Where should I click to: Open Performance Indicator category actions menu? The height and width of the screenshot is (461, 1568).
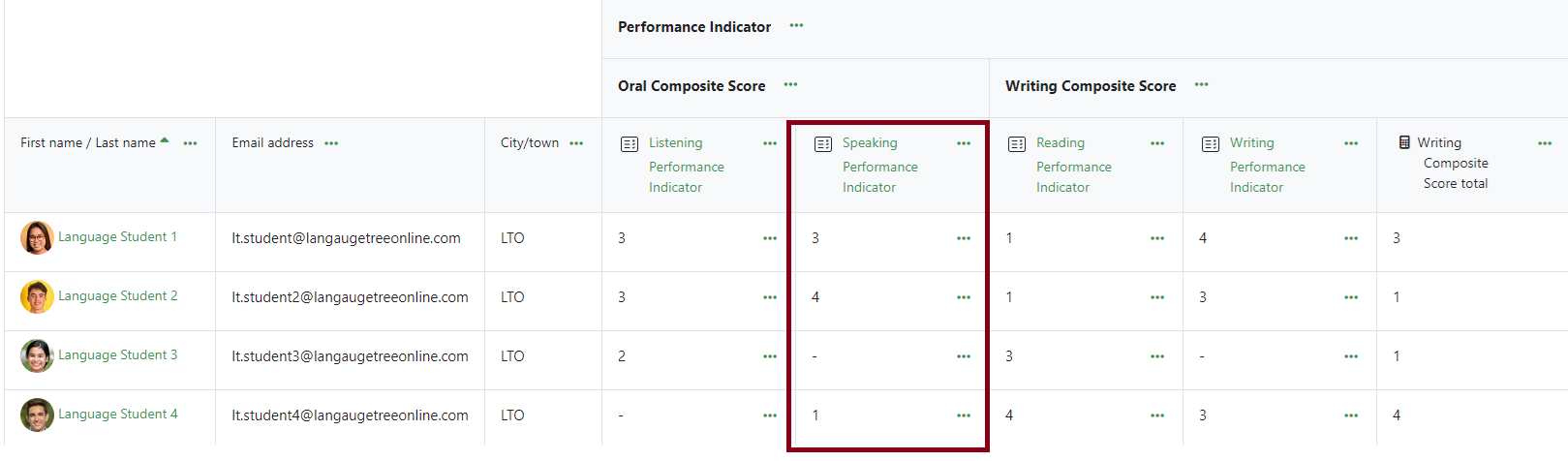pos(796,26)
